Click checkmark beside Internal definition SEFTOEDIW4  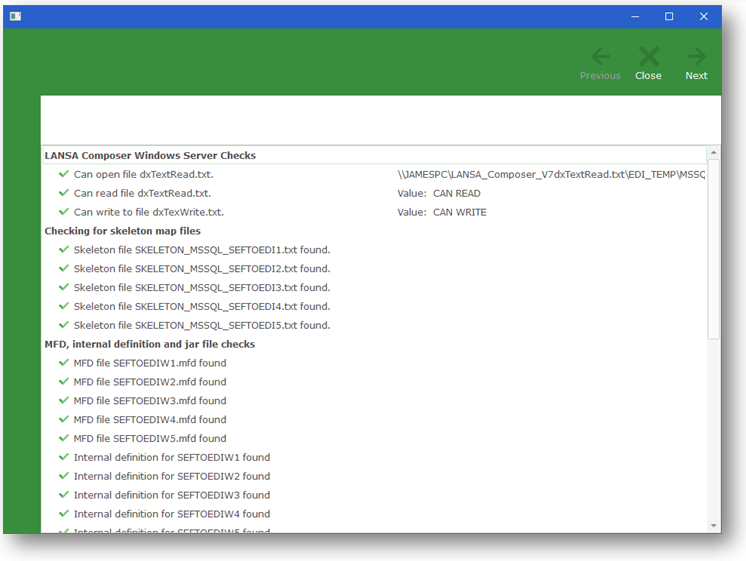pyautogui.click(x=64, y=513)
